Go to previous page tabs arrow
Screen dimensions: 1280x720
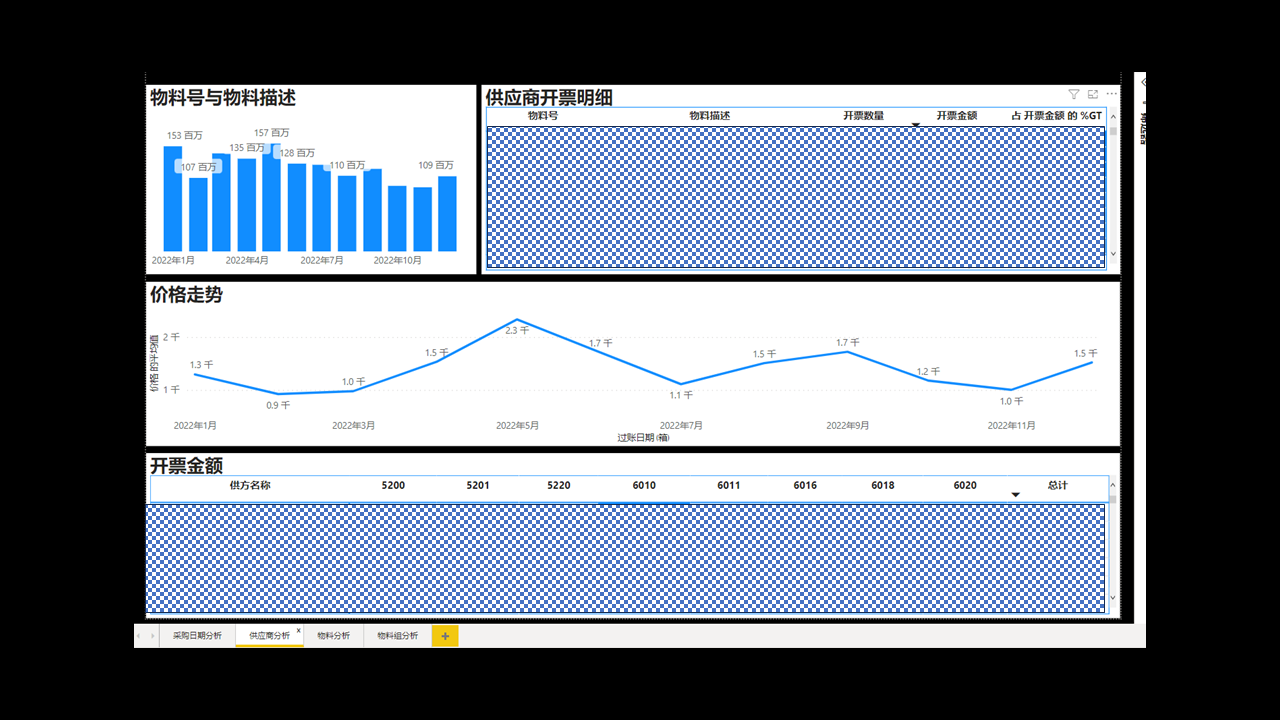pyautogui.click(x=140, y=636)
